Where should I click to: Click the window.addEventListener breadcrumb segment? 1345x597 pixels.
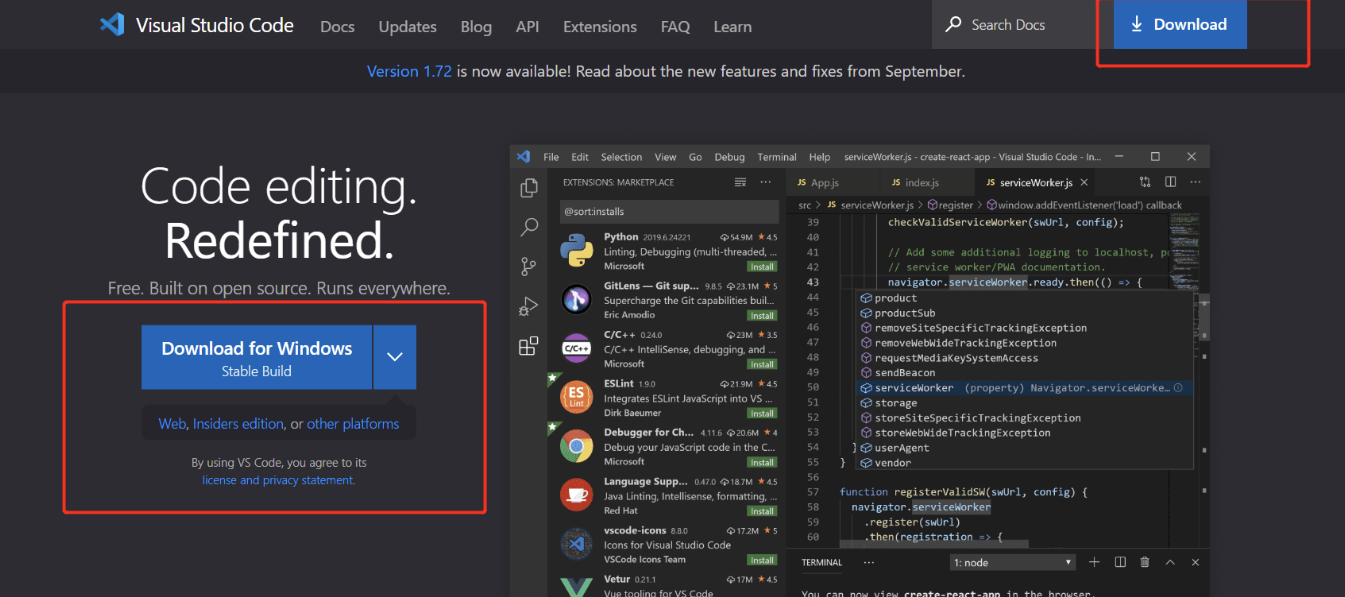pos(1086,205)
